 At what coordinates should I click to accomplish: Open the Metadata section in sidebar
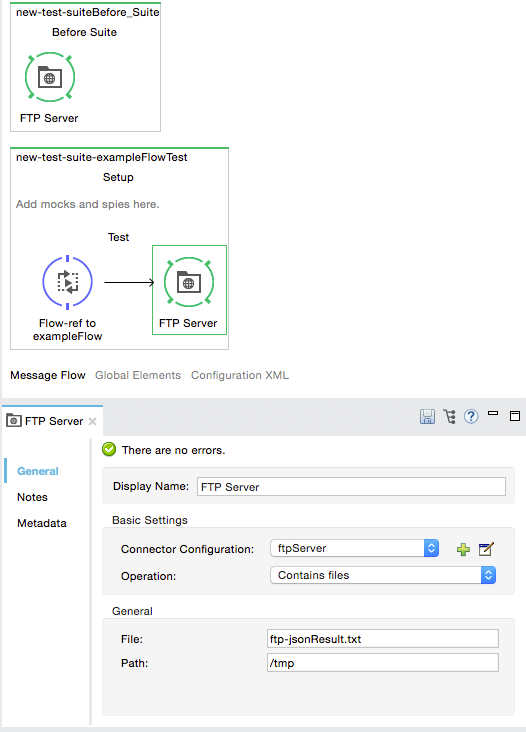click(x=42, y=523)
